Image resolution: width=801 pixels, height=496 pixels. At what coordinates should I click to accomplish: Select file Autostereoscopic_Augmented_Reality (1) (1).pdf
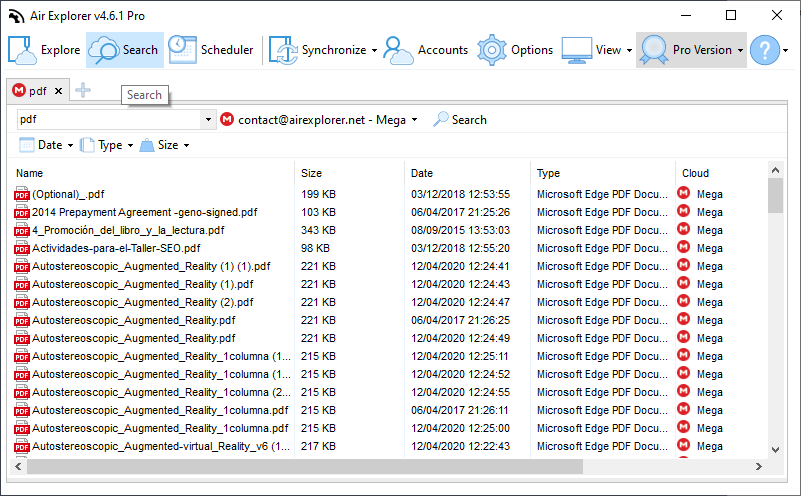click(x=151, y=266)
